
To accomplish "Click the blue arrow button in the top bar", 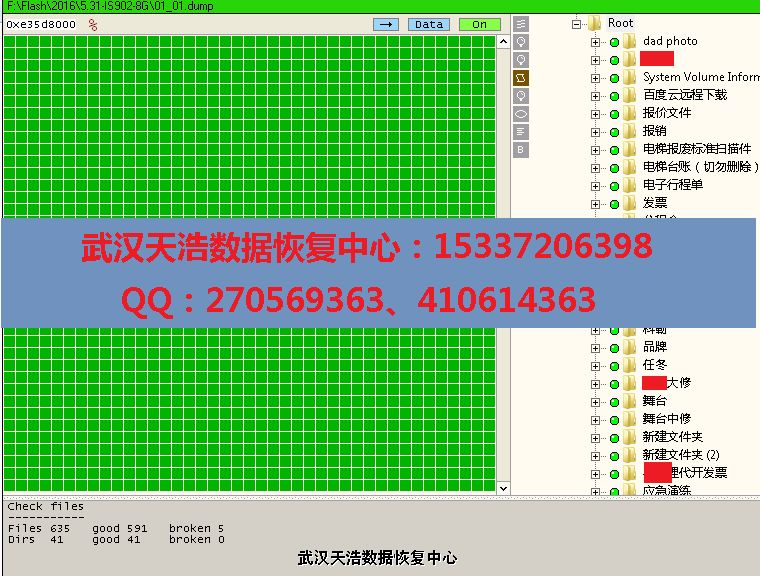I will coord(385,24).
